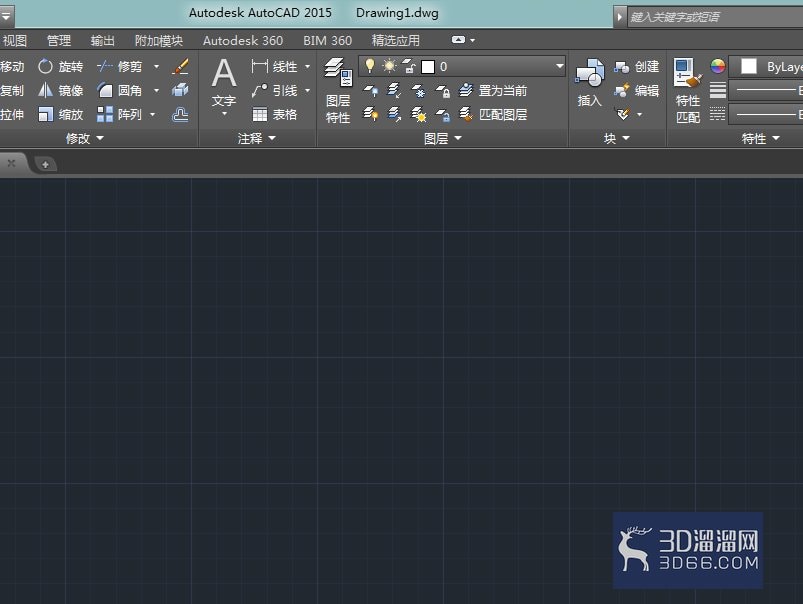Toggle layer lock padlock icon
803x604 pixels.
(x=409, y=66)
